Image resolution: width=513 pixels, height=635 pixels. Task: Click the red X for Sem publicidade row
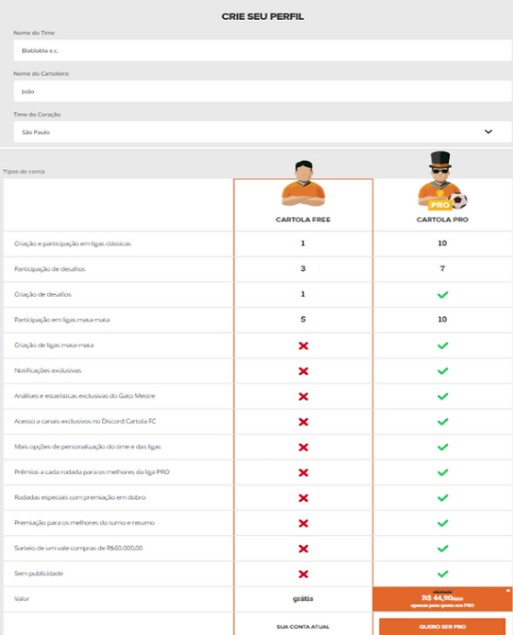(x=303, y=574)
